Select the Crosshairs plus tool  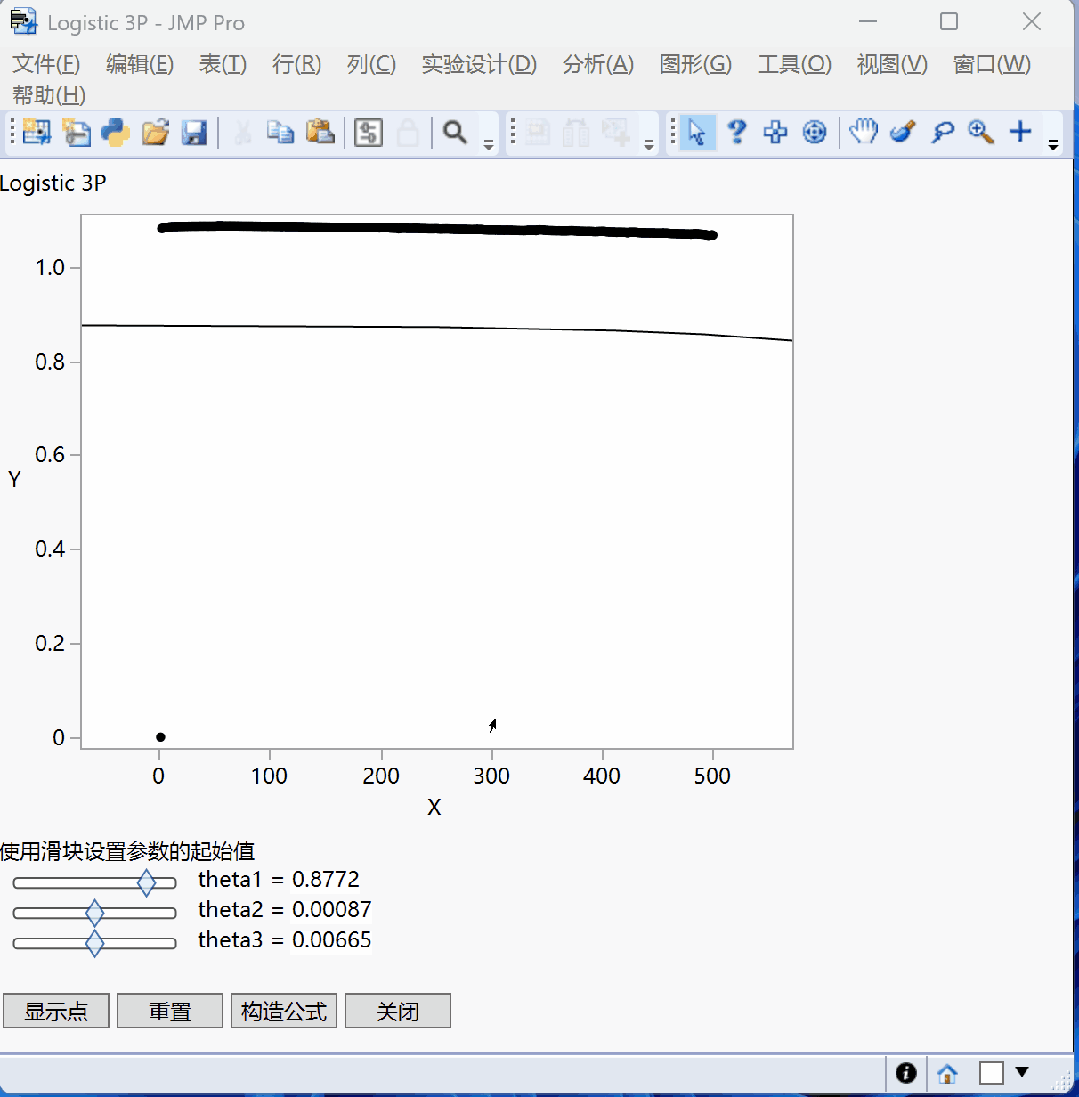(x=1021, y=132)
